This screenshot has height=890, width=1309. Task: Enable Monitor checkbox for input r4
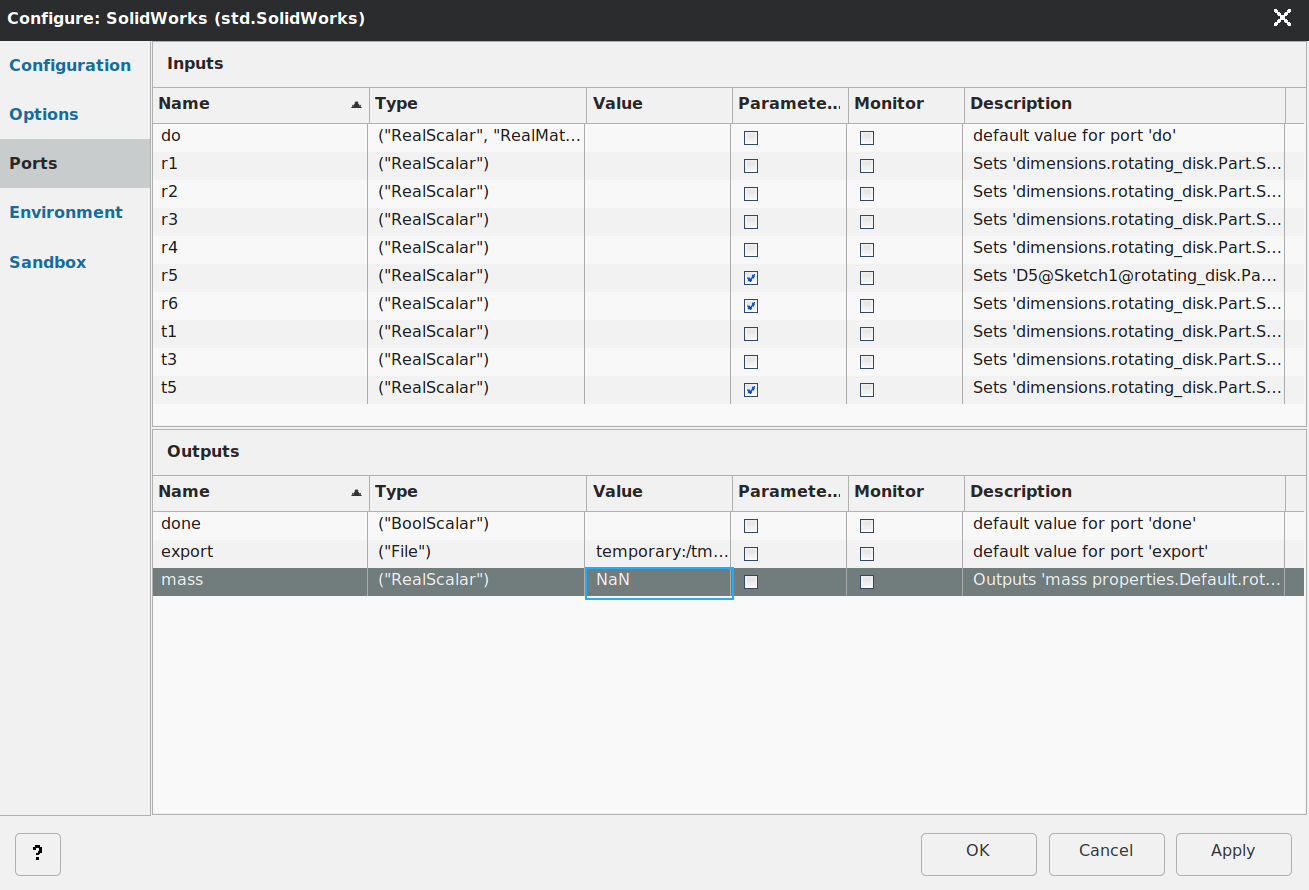tap(867, 250)
